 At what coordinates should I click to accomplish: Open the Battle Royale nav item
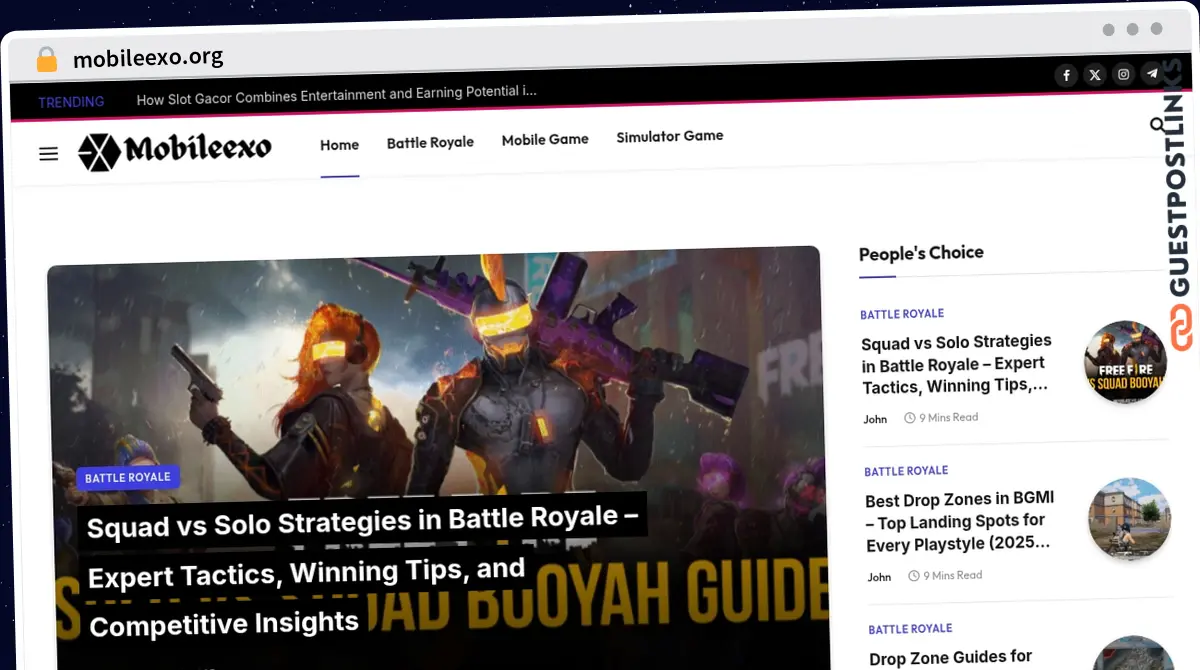[x=430, y=142]
